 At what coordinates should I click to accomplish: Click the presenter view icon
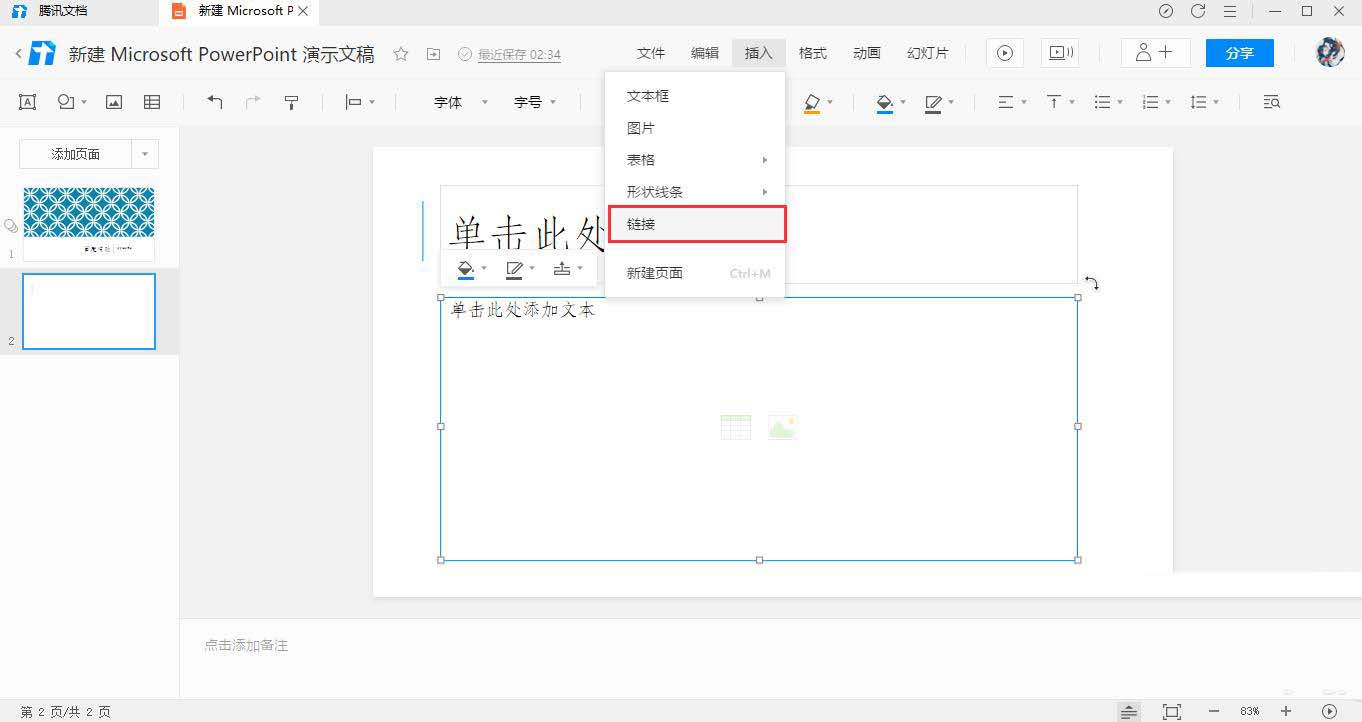[1060, 52]
